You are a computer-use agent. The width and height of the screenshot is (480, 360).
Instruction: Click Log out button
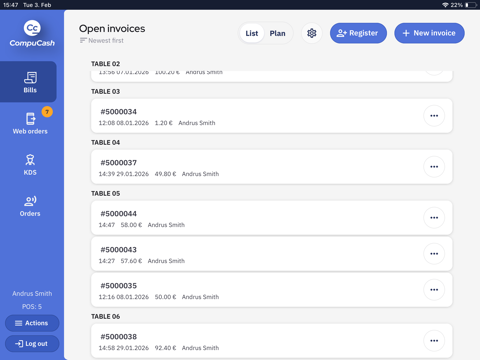tap(32, 344)
